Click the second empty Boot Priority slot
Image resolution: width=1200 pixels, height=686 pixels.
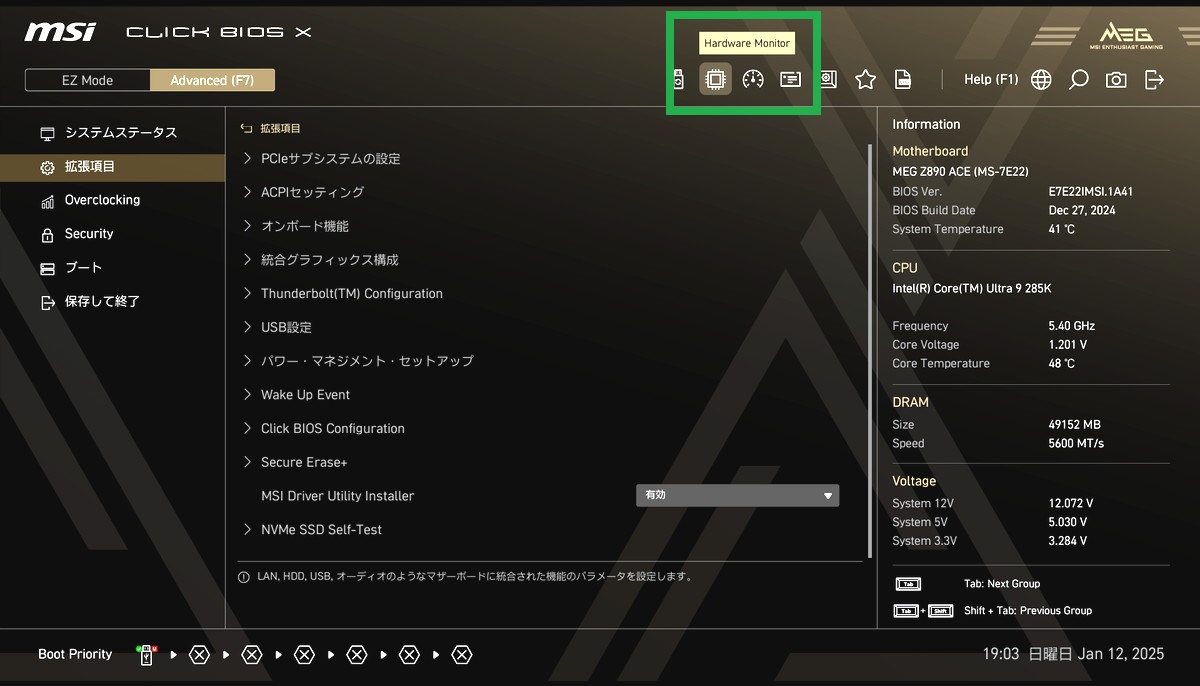[x=252, y=655]
